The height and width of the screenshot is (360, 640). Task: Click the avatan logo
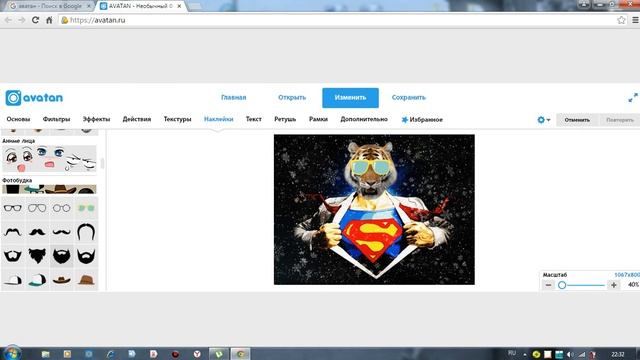tap(34, 98)
